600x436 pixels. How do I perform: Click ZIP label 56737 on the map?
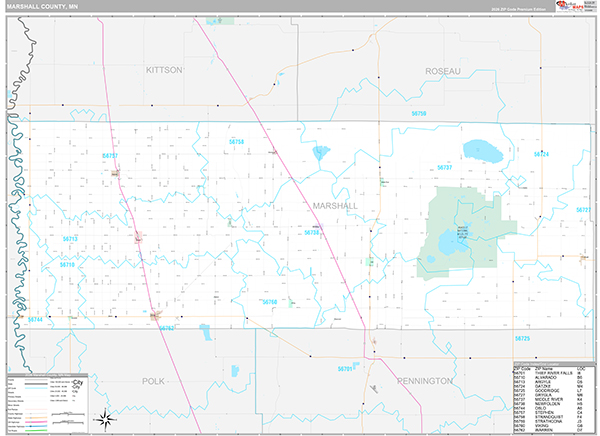point(445,168)
